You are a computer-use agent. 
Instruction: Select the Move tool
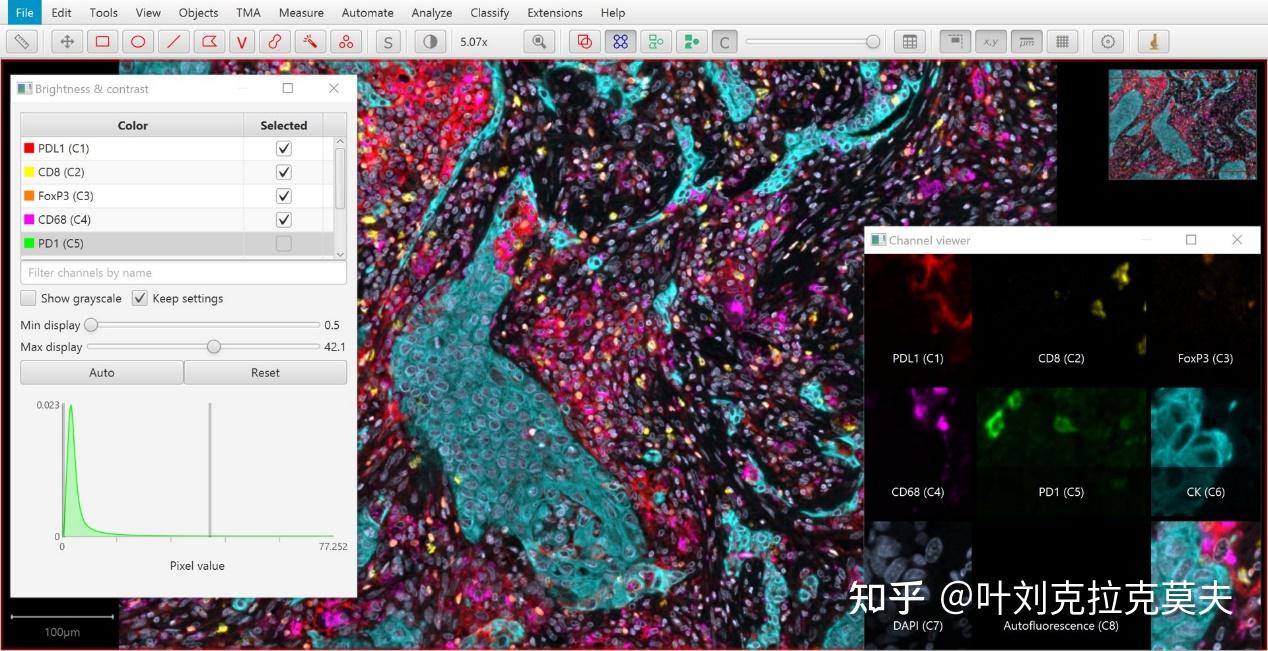[x=66, y=41]
